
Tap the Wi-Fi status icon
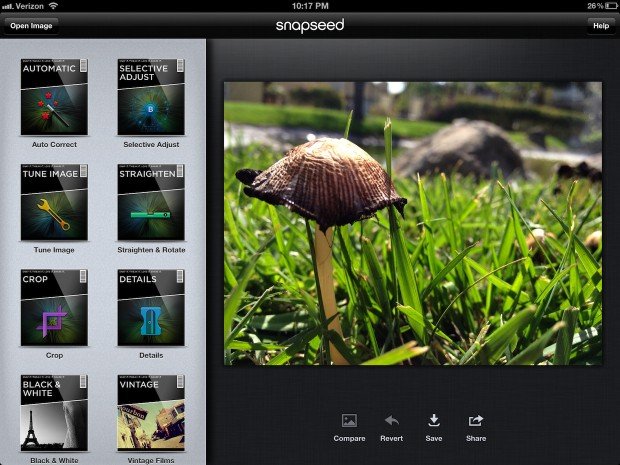(x=53, y=6)
